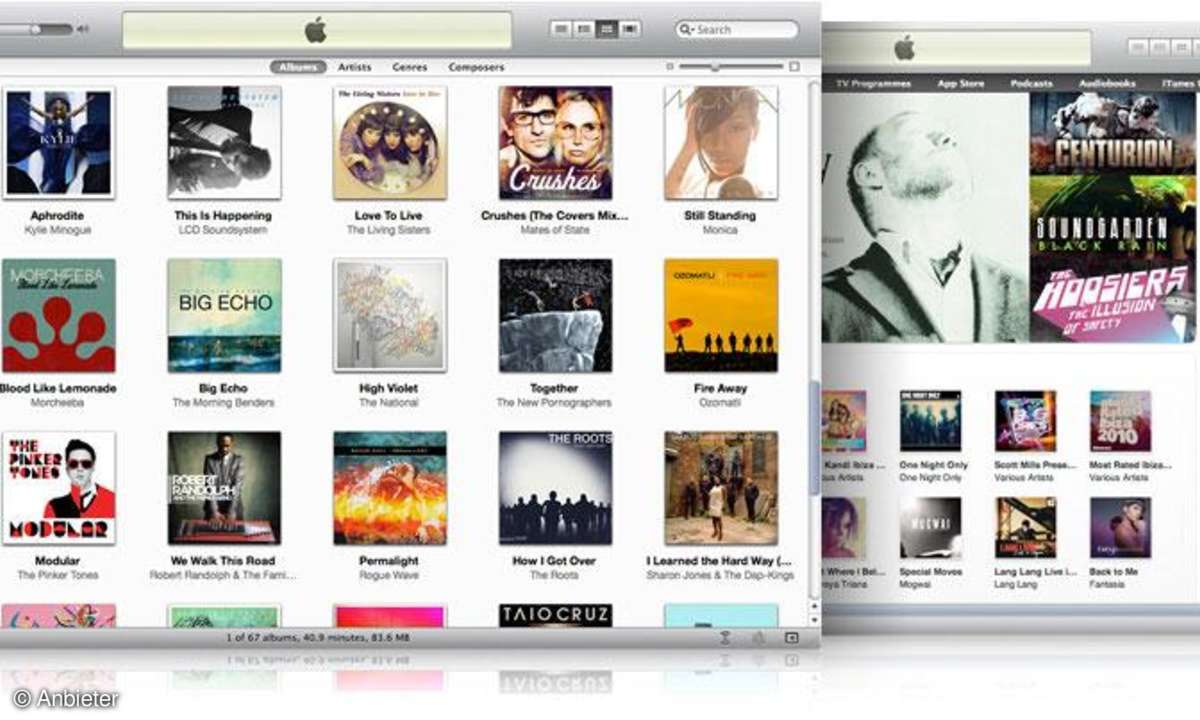Select the Fire Away album cover

point(721,315)
